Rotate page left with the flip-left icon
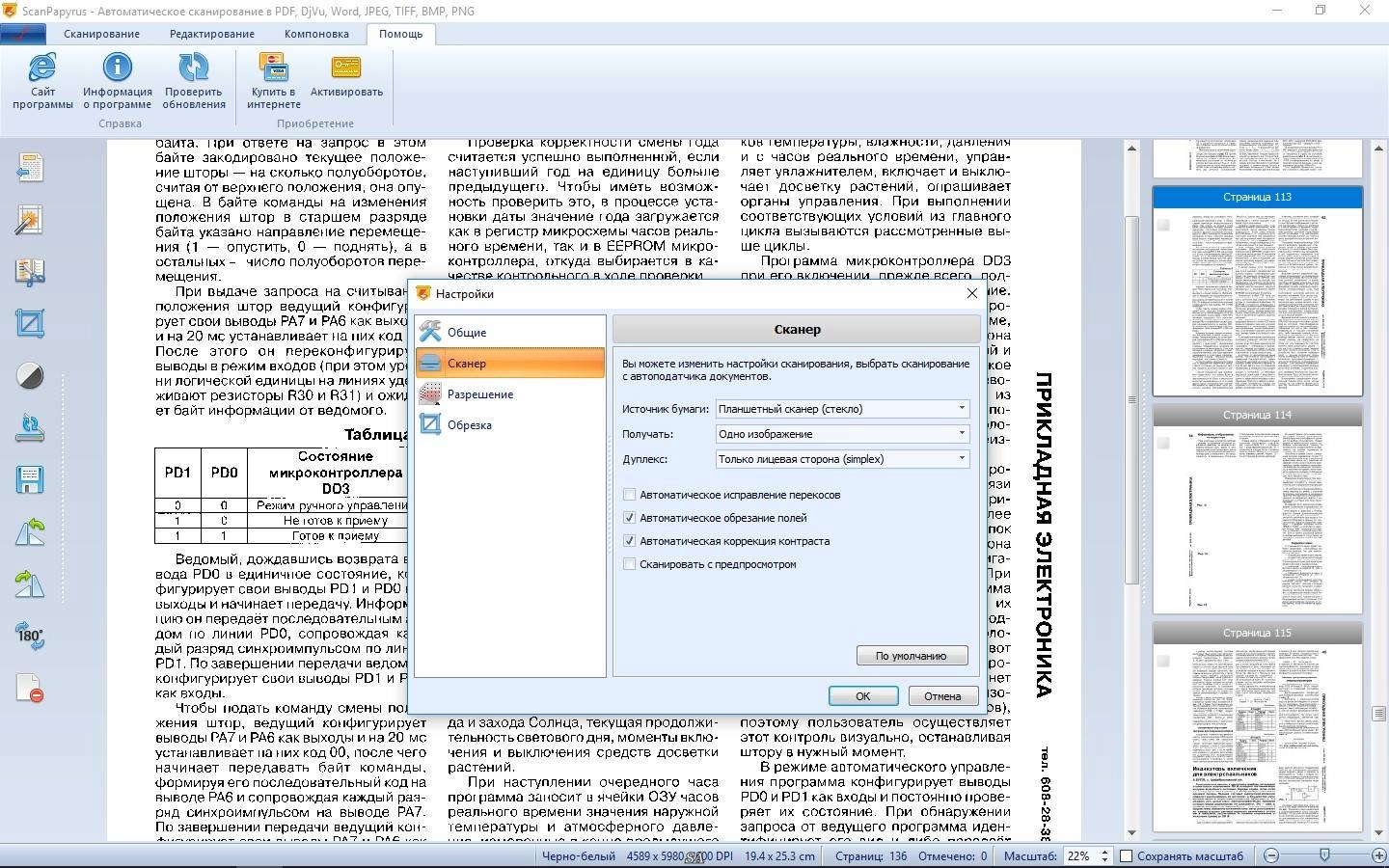The image size is (1389, 868). 30,531
